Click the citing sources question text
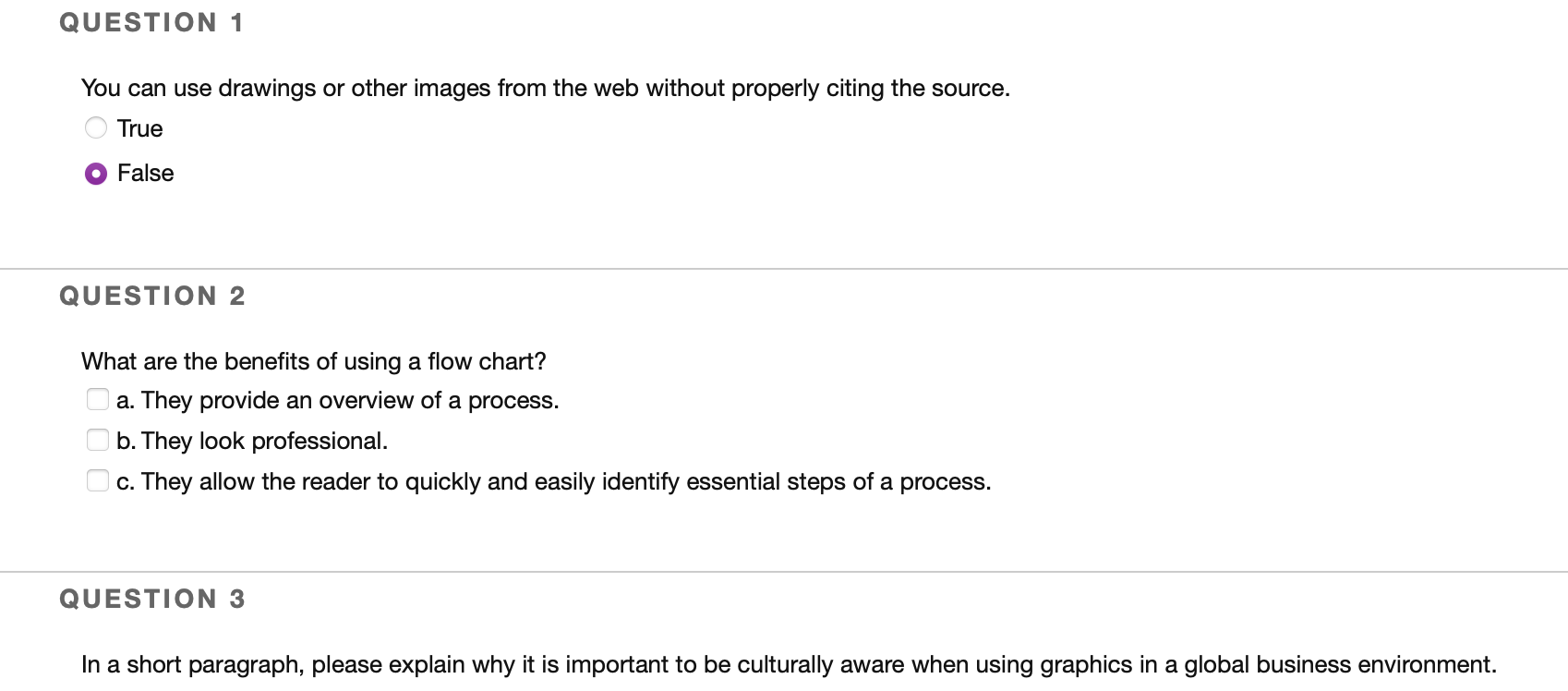The image size is (1568, 691). coord(546,88)
